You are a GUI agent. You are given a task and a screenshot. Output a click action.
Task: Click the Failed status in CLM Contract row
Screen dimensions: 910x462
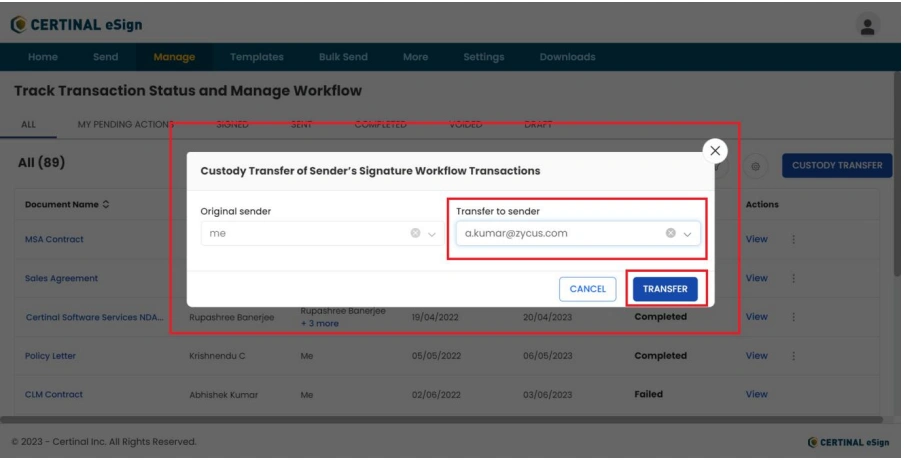(648, 394)
